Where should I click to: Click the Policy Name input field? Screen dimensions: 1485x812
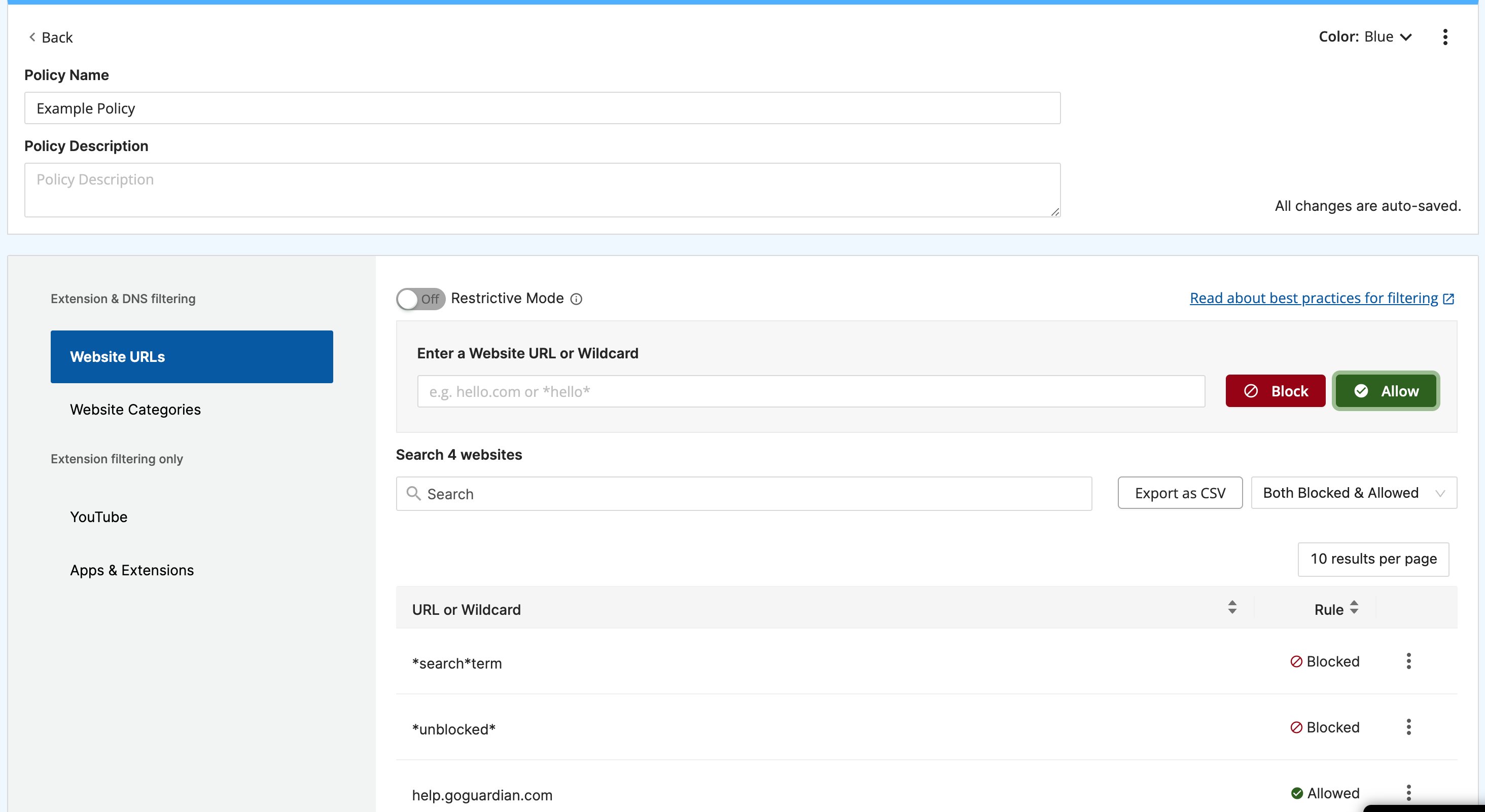[x=542, y=108]
